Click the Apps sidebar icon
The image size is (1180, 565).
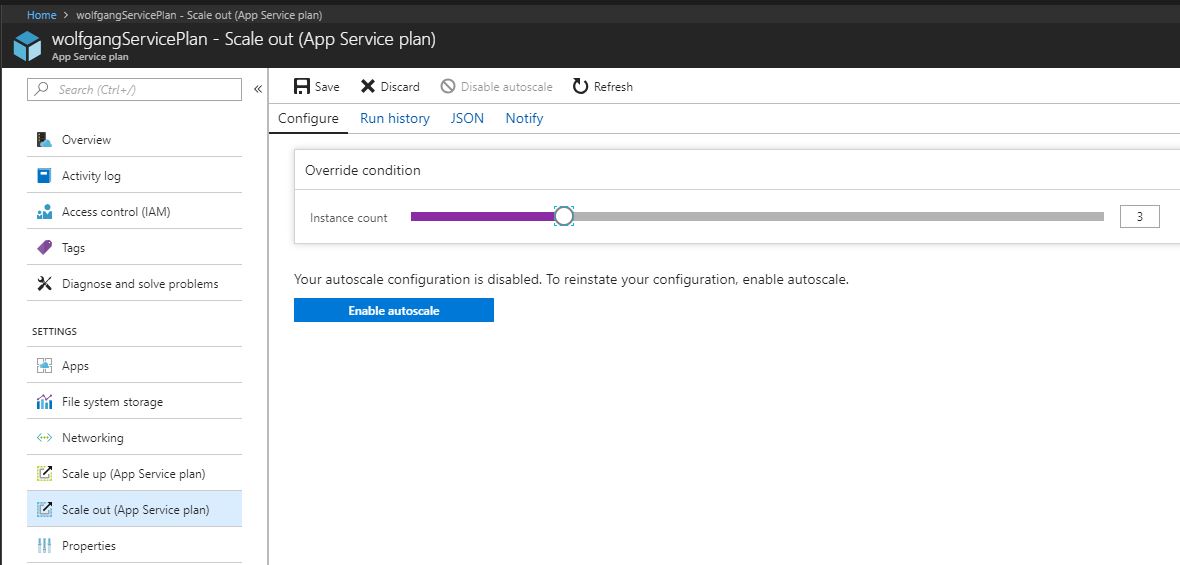tap(44, 366)
